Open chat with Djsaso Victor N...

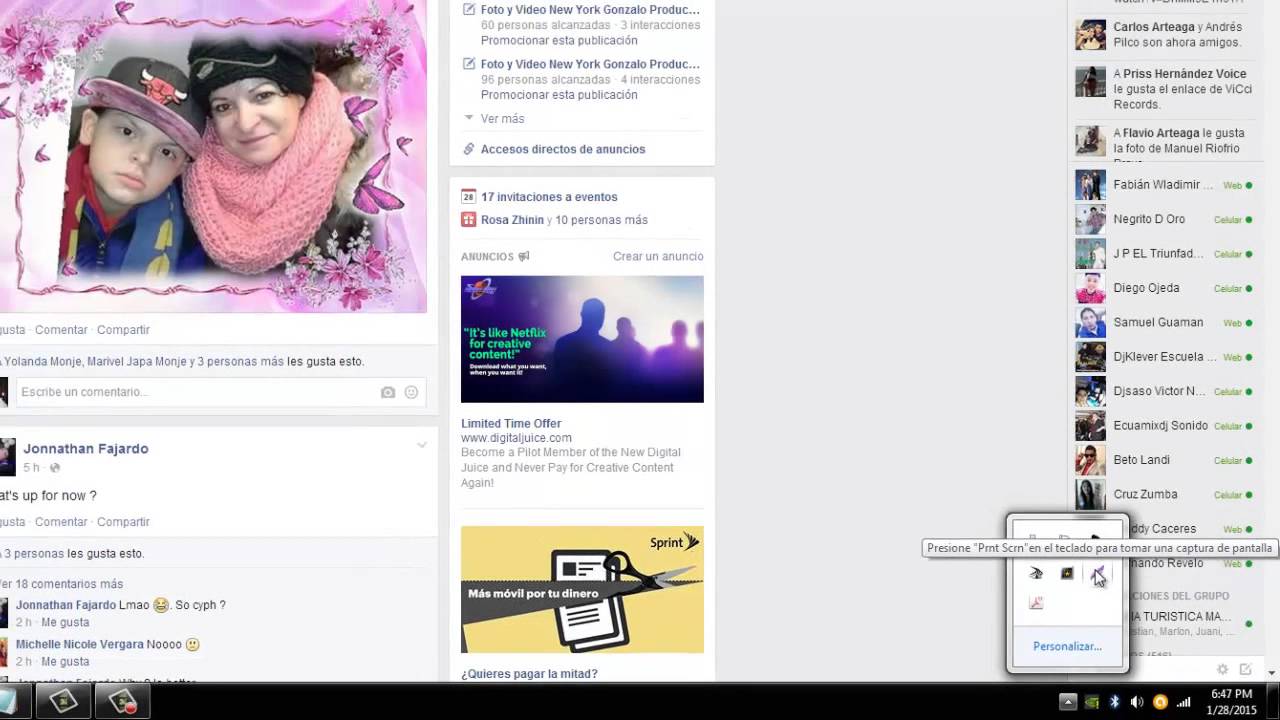click(x=1163, y=391)
